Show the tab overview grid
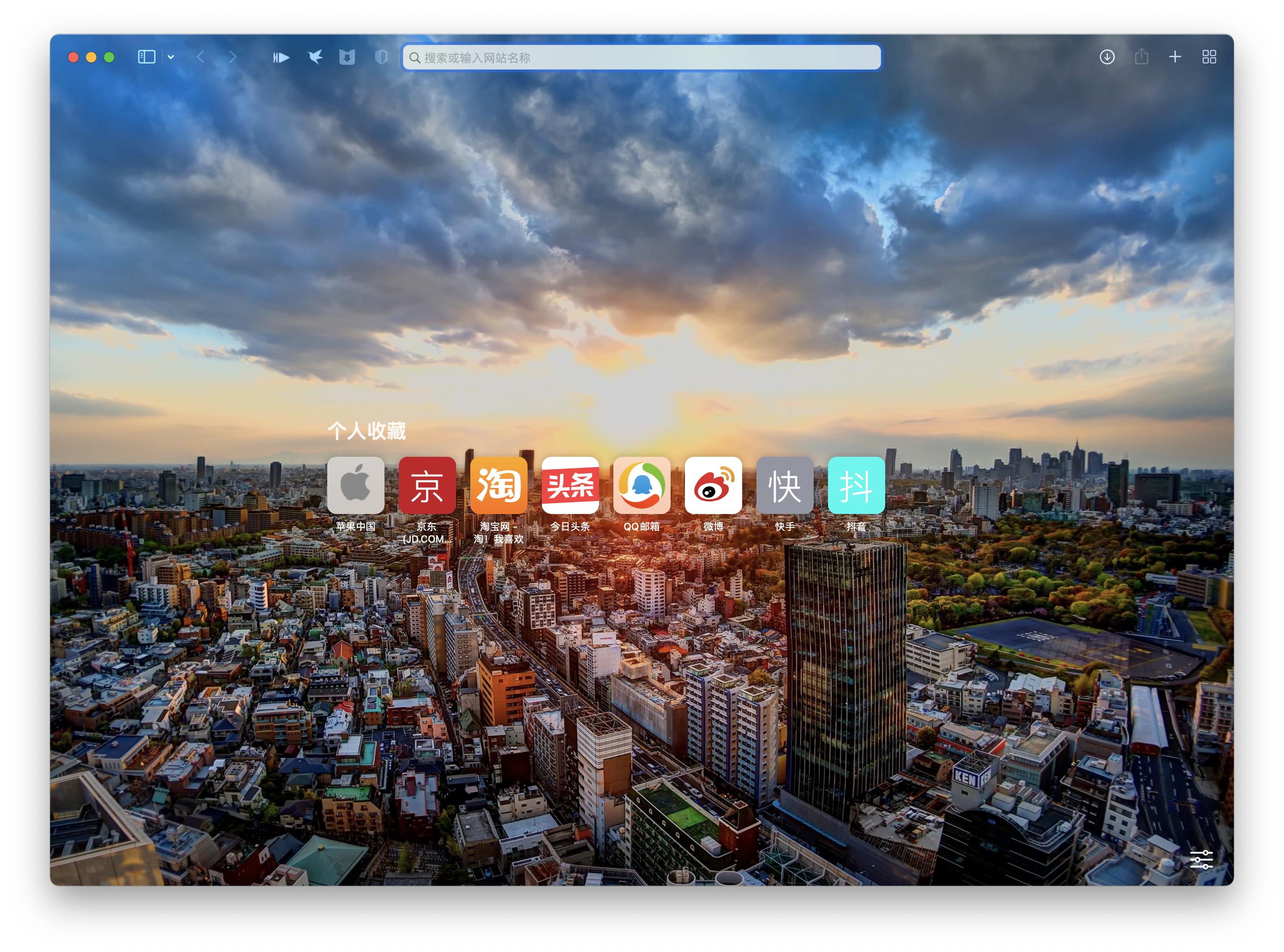1284x952 pixels. tap(1208, 57)
